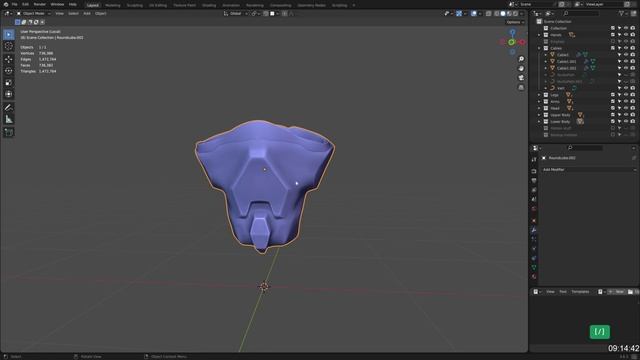
Task: Open text editor Templates menu
Action: [580, 292]
